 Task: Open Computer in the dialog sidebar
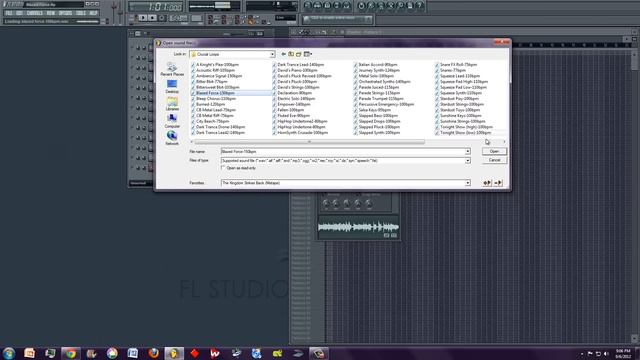[x=172, y=121]
